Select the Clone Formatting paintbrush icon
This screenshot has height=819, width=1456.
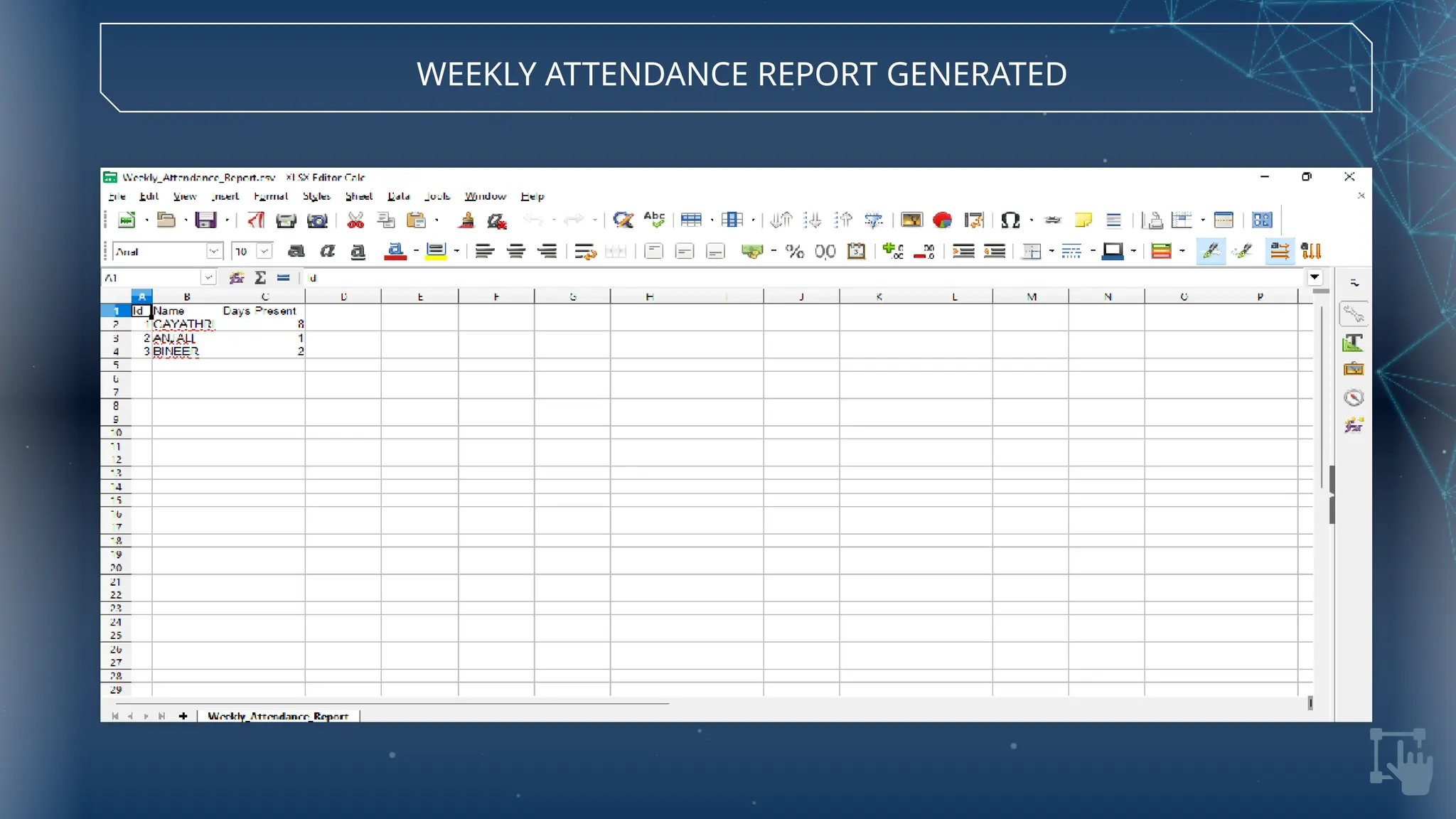tap(466, 220)
